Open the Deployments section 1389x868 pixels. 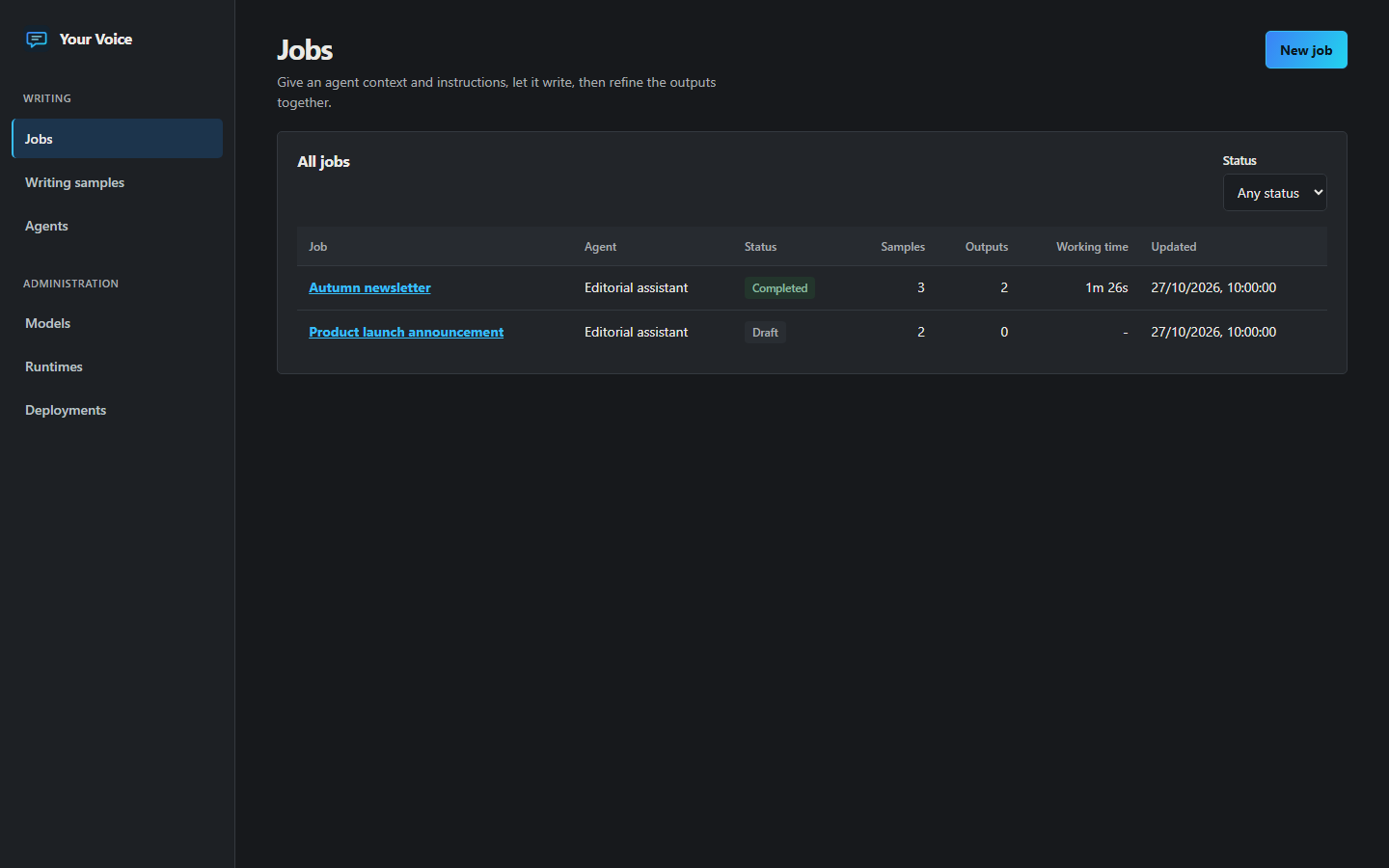coord(117,410)
